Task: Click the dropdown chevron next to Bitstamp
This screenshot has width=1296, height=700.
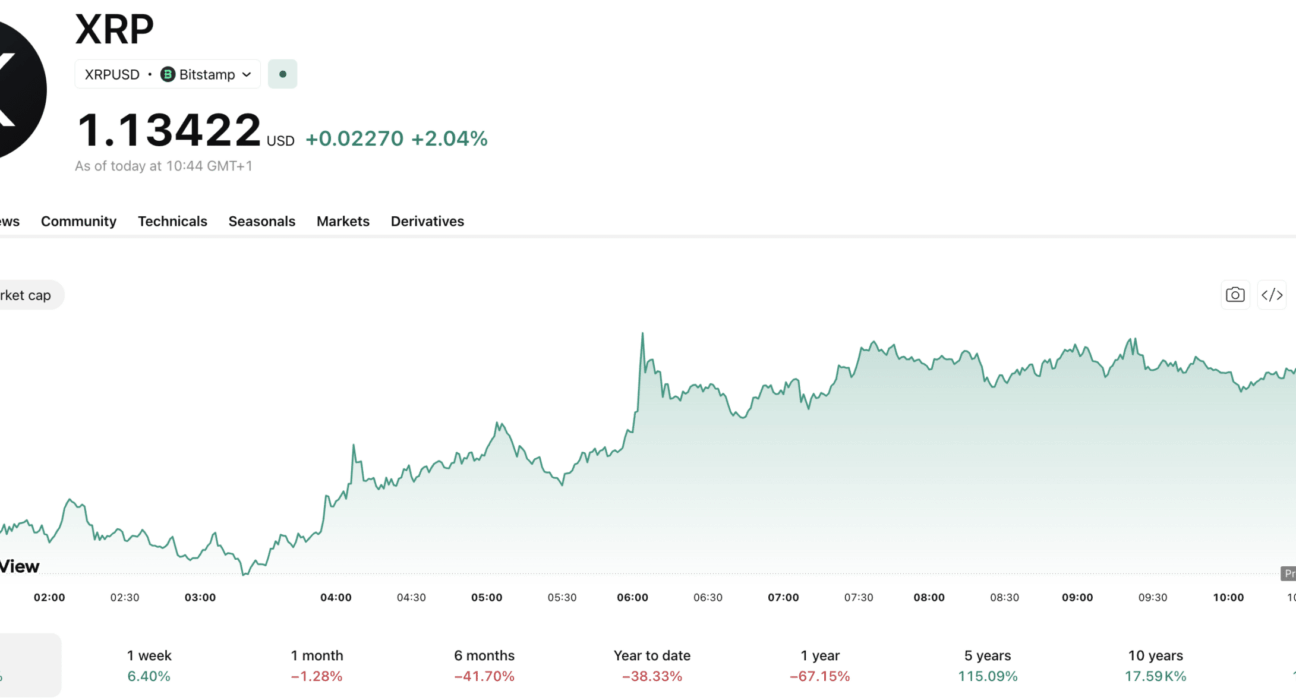Action: 247,74
